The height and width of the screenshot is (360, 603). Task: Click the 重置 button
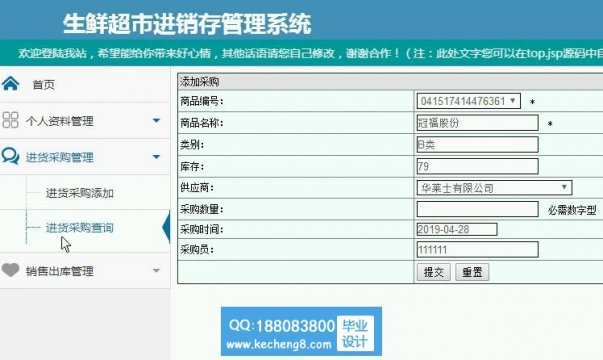pos(472,272)
